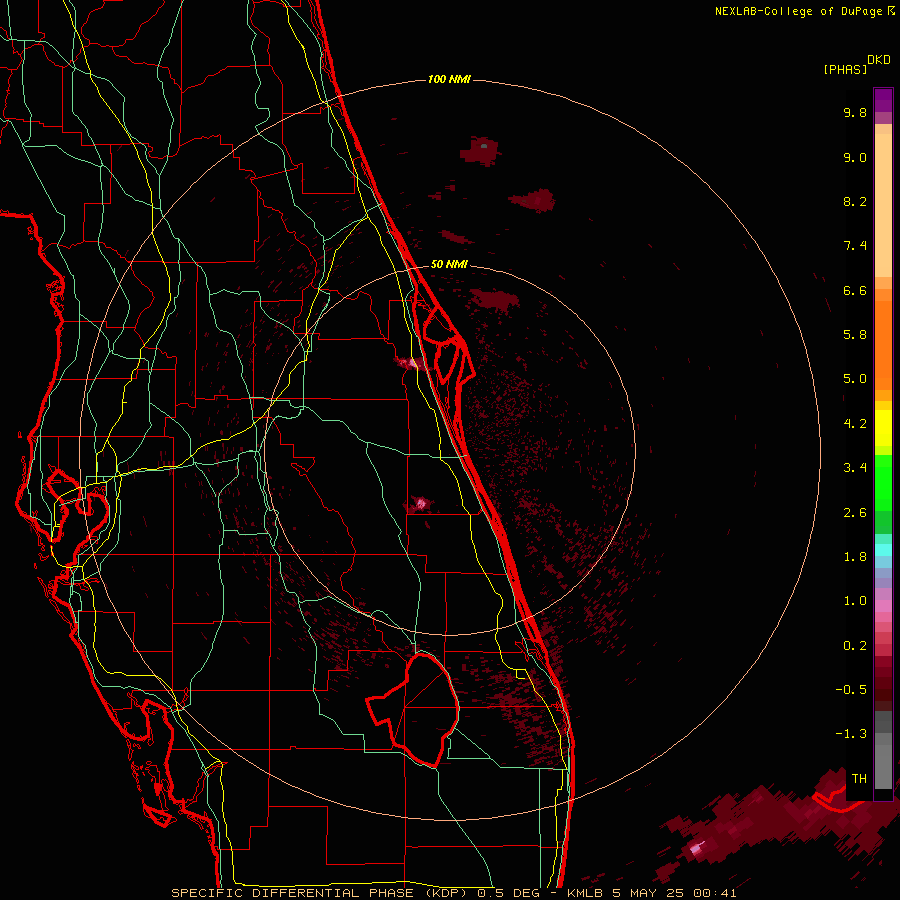Viewport: 900px width, 900px height.
Task: Click the 4.2 value on color scale
Action: (x=855, y=424)
